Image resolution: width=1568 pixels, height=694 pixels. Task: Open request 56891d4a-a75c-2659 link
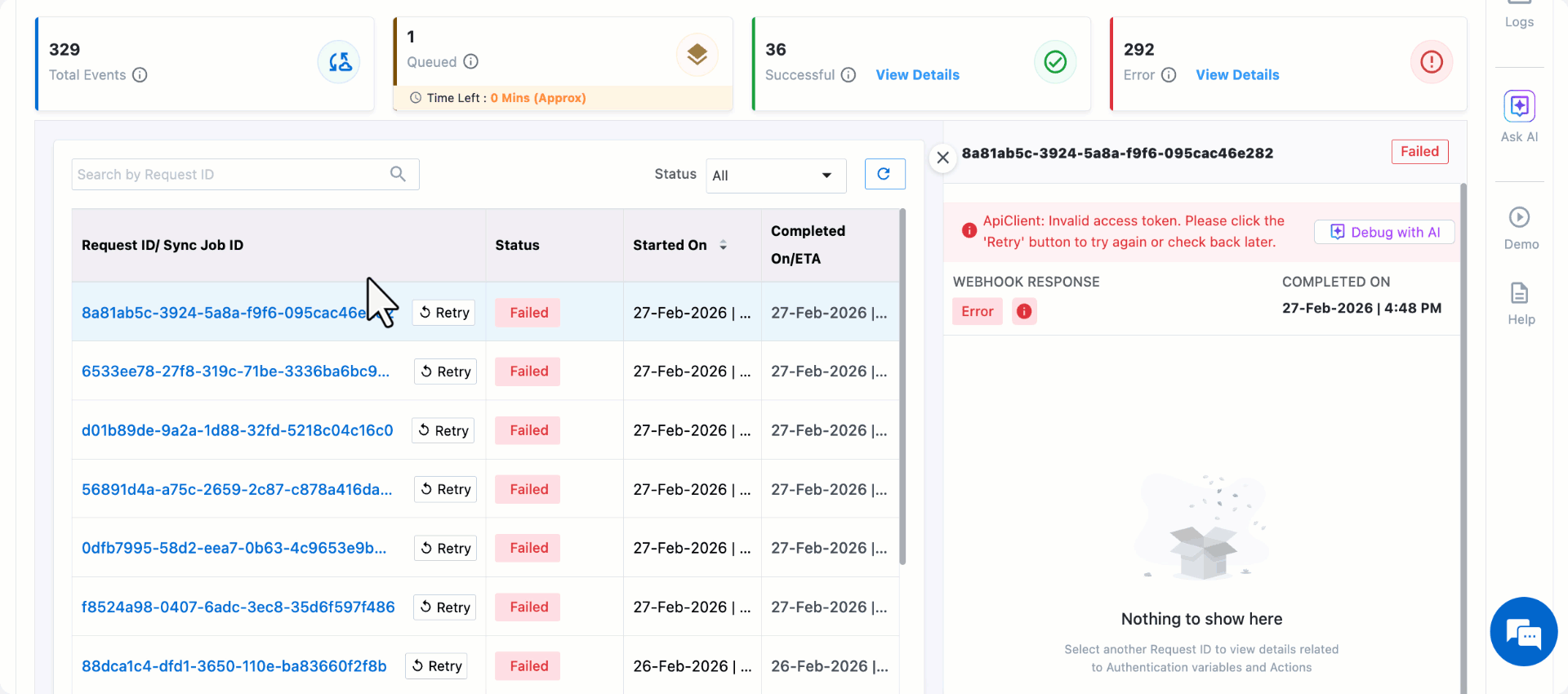237,489
